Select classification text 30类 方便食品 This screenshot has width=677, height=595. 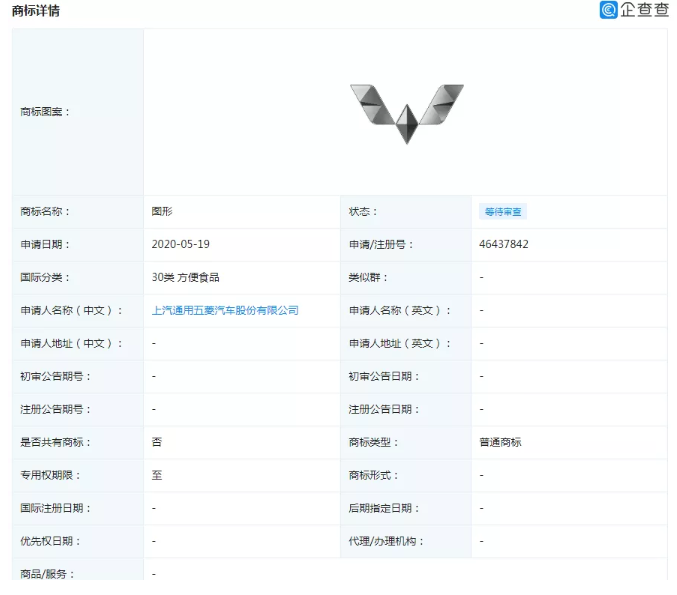click(185, 277)
